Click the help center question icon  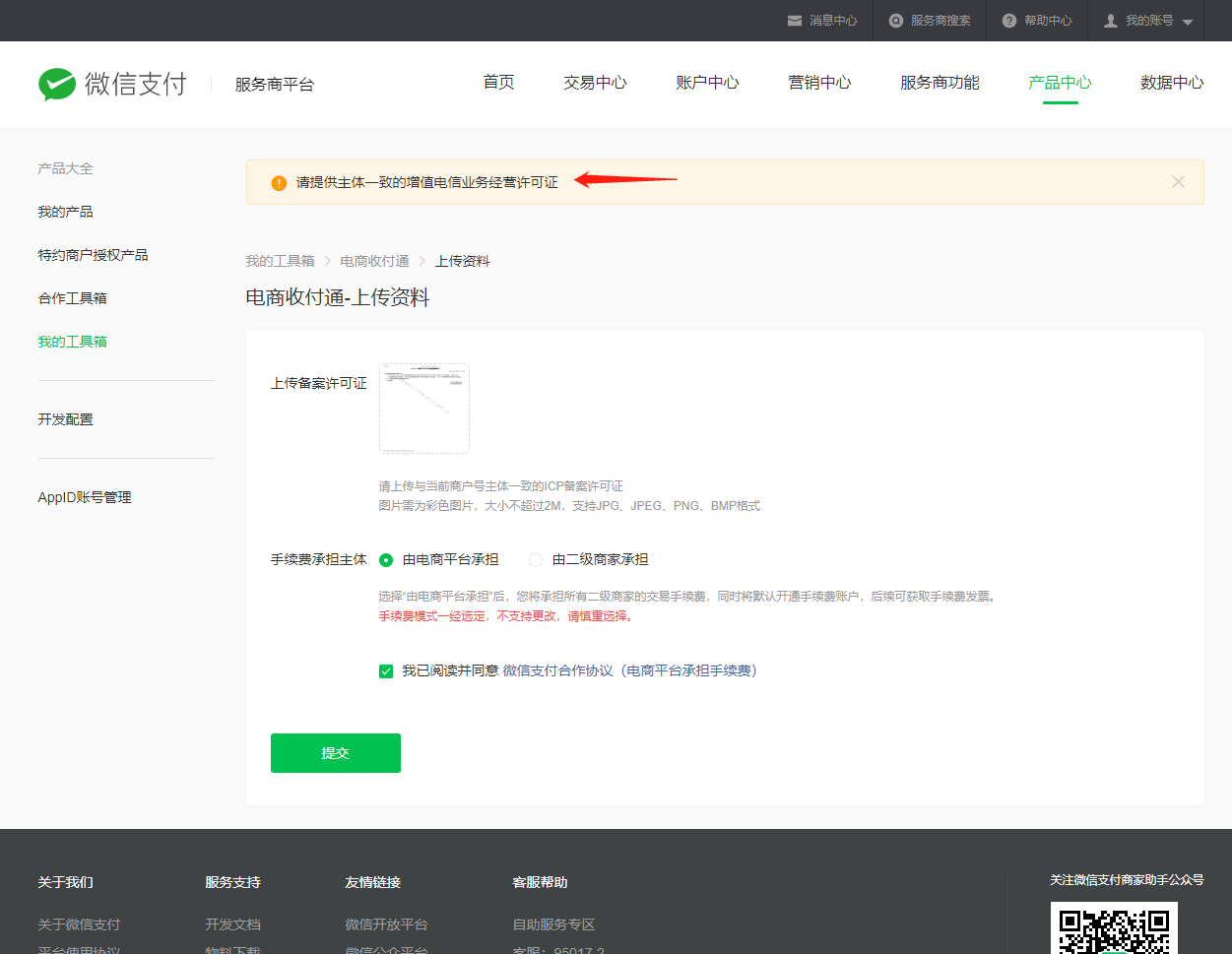point(1009,21)
